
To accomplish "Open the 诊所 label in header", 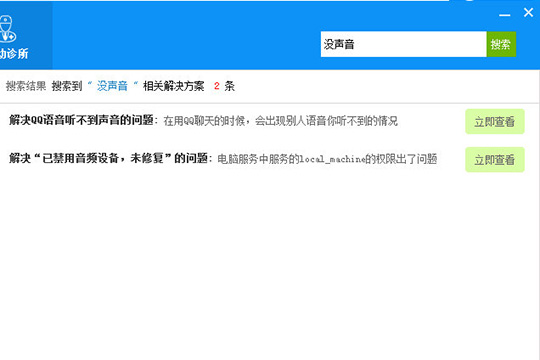I will (x=14, y=54).
